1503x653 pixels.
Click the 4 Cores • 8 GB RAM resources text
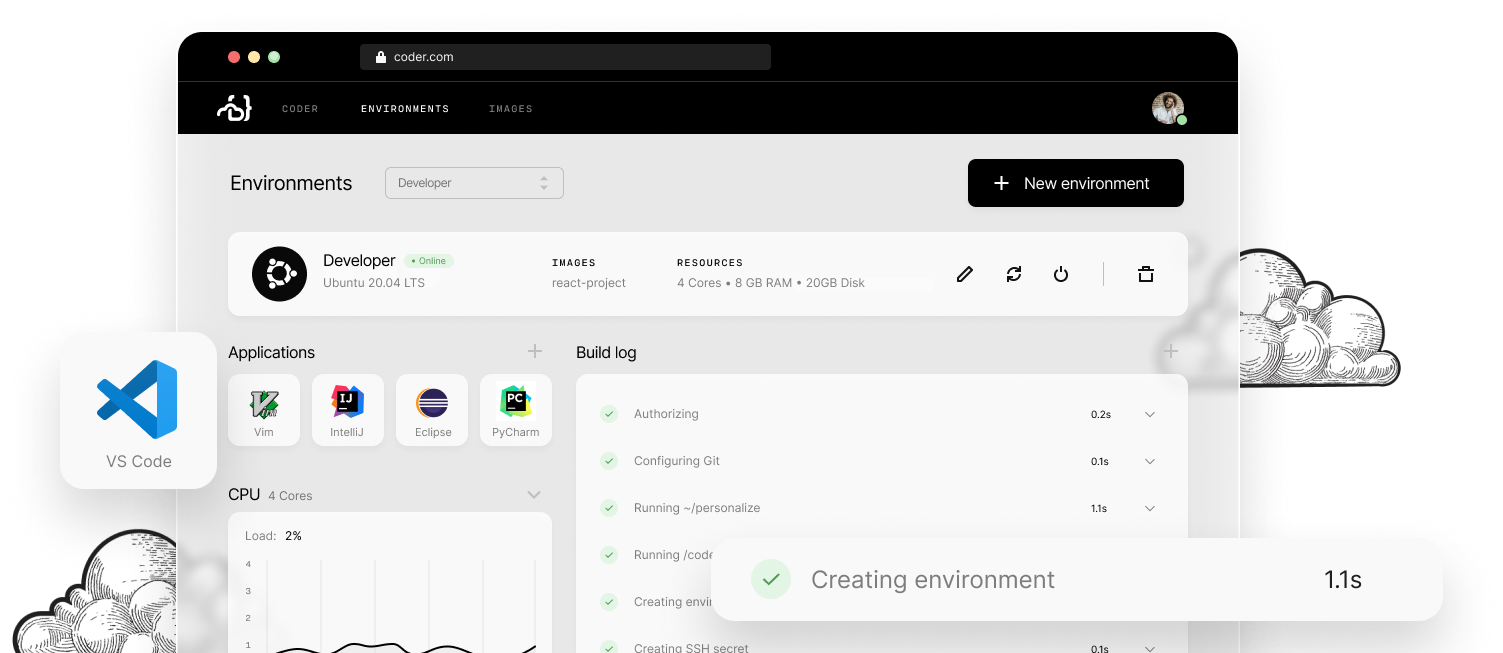coord(771,283)
